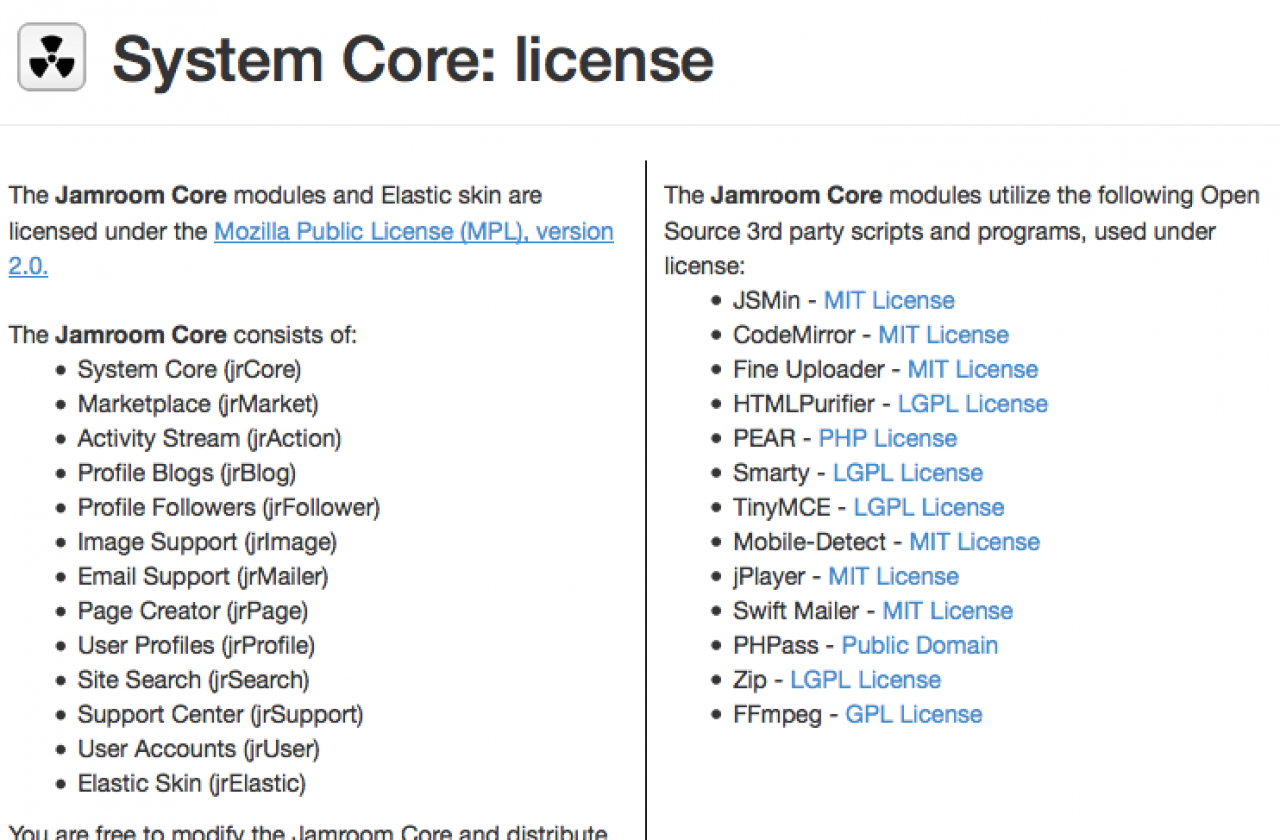Follow Fine Uploader MIT License link

tap(972, 370)
